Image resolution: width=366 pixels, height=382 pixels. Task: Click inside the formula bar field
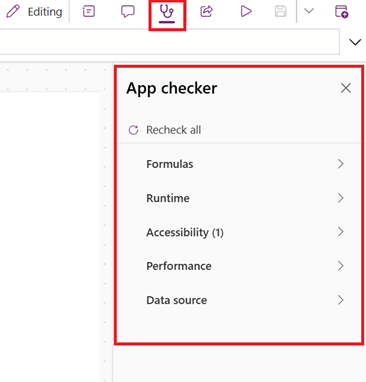[170, 42]
